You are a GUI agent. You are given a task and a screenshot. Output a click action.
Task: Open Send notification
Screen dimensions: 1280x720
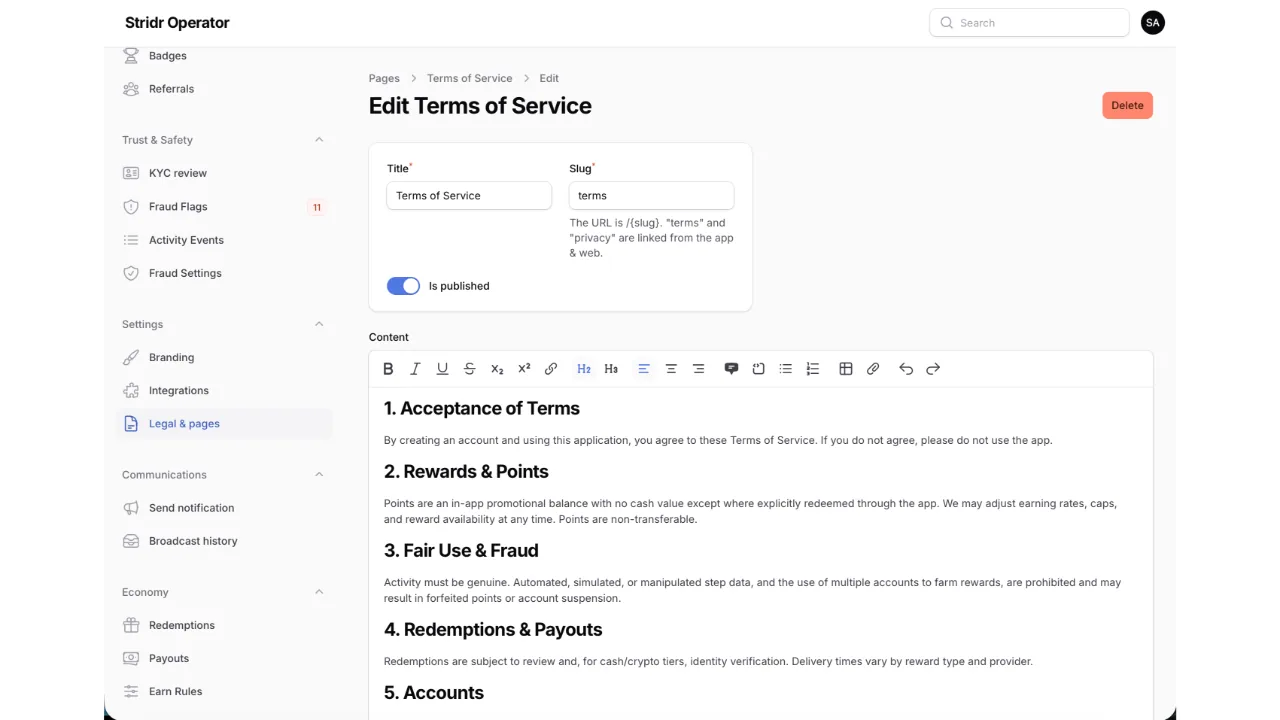coord(224,508)
